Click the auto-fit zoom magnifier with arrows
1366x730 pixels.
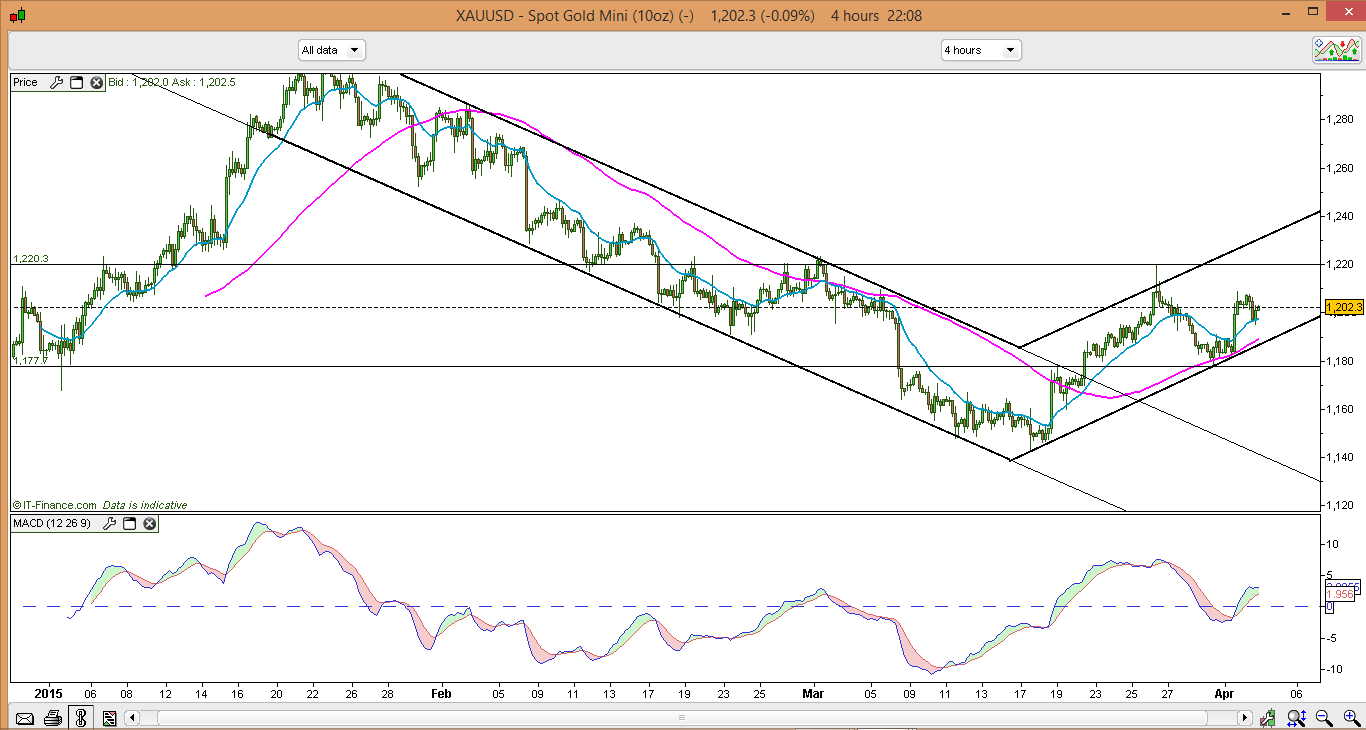coord(1297,718)
